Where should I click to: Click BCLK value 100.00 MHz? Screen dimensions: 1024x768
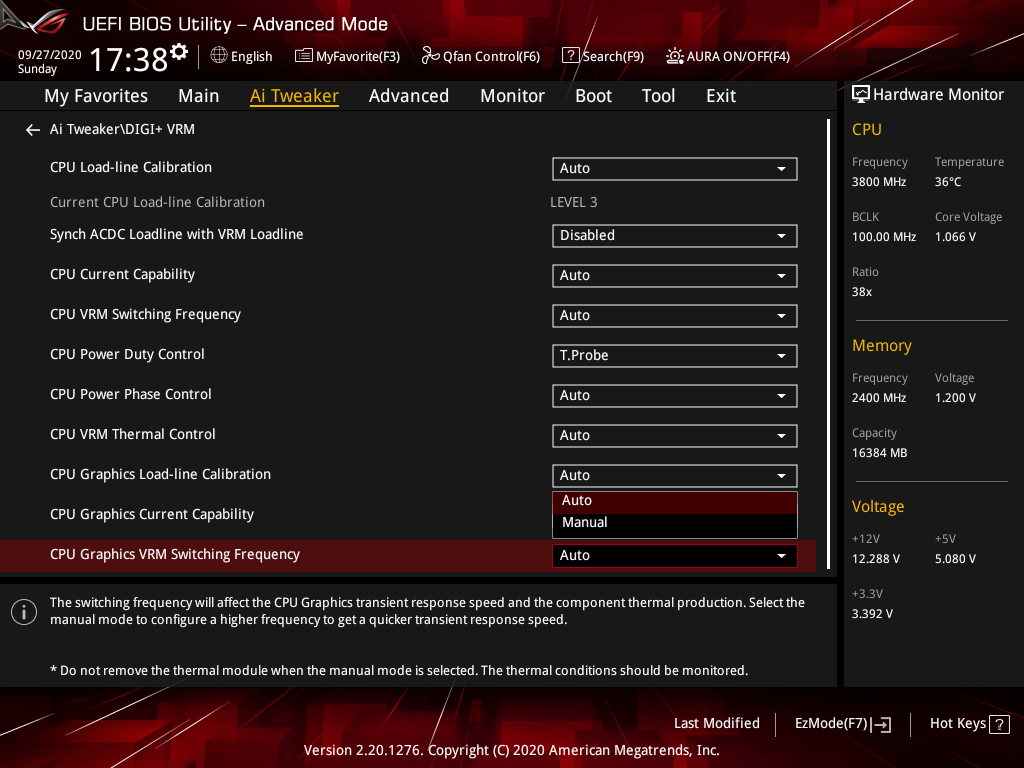(884, 237)
